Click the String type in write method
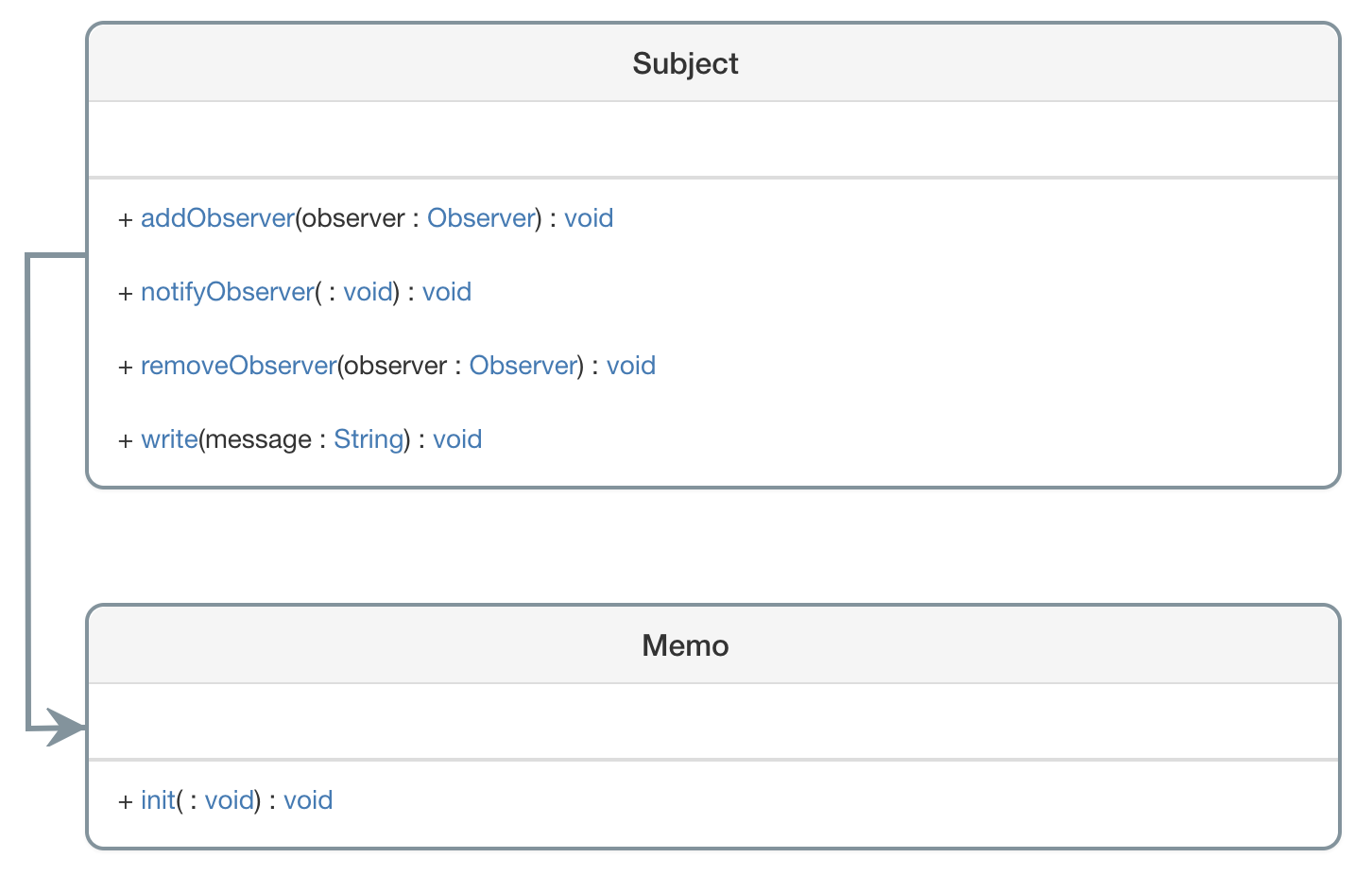This screenshot has height=875, width=1372. (x=369, y=439)
